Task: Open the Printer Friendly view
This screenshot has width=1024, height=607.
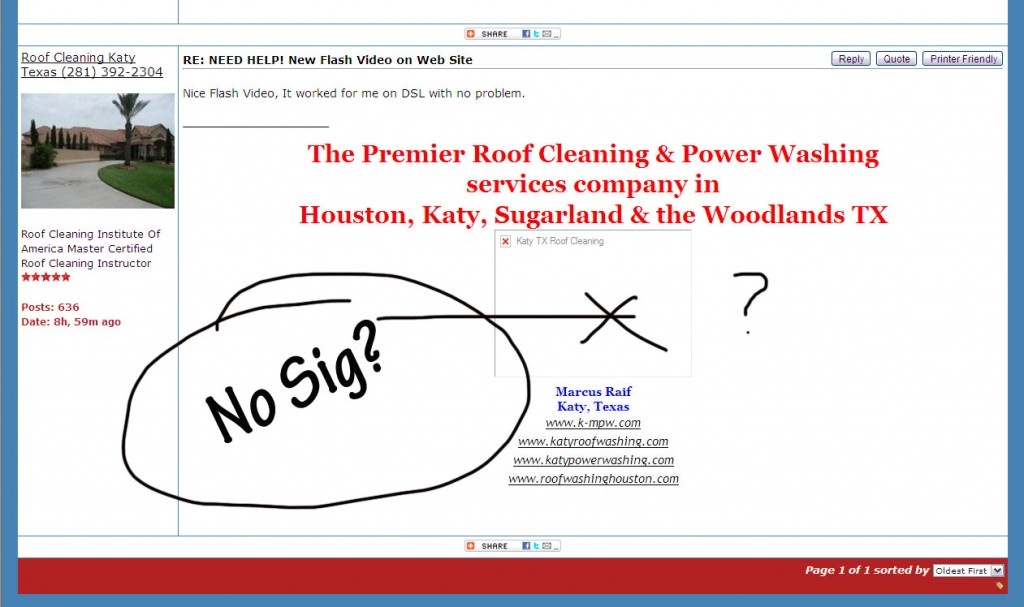Action: tap(963, 59)
